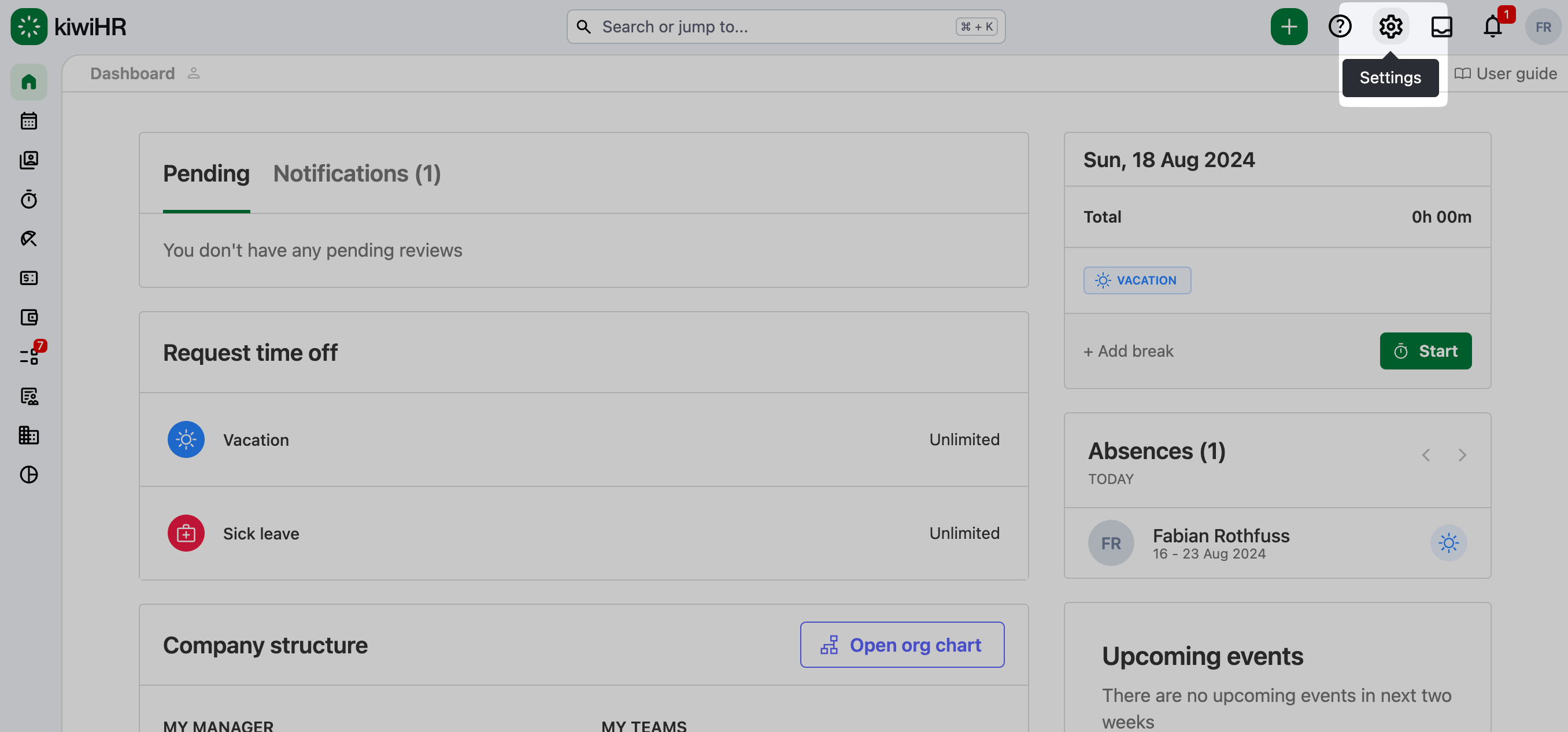The height and width of the screenshot is (732, 1568).
Task: Click the help question mark icon
Action: (1339, 27)
